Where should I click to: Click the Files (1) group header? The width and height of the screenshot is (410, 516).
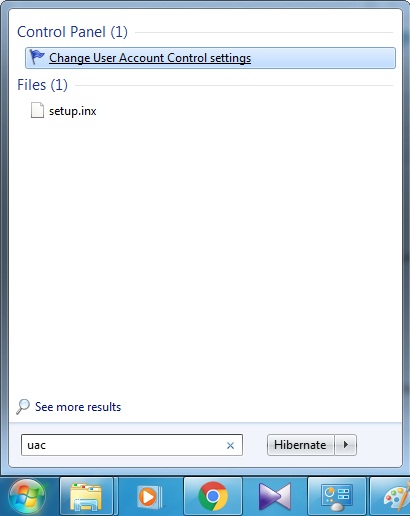pyautogui.click(x=42, y=85)
